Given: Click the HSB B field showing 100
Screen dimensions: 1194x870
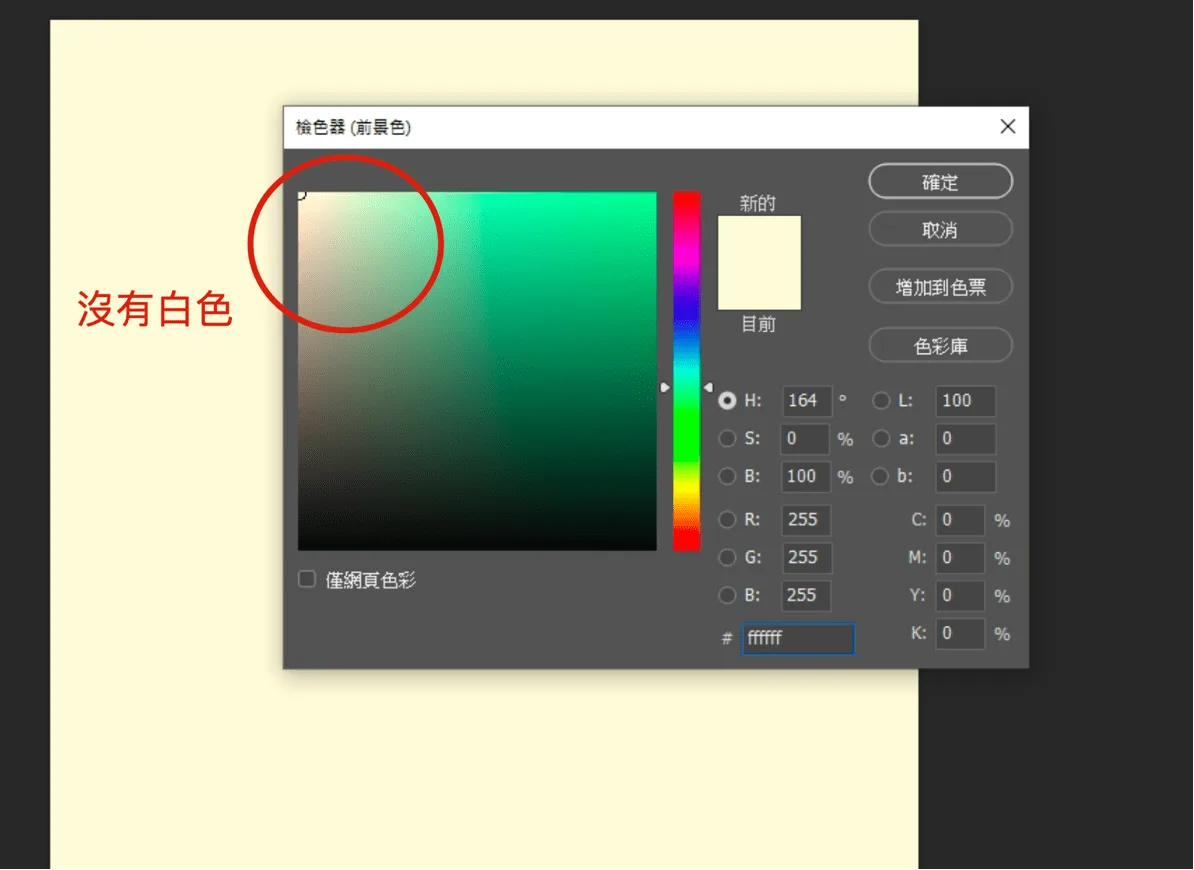Looking at the screenshot, I should [x=806, y=476].
